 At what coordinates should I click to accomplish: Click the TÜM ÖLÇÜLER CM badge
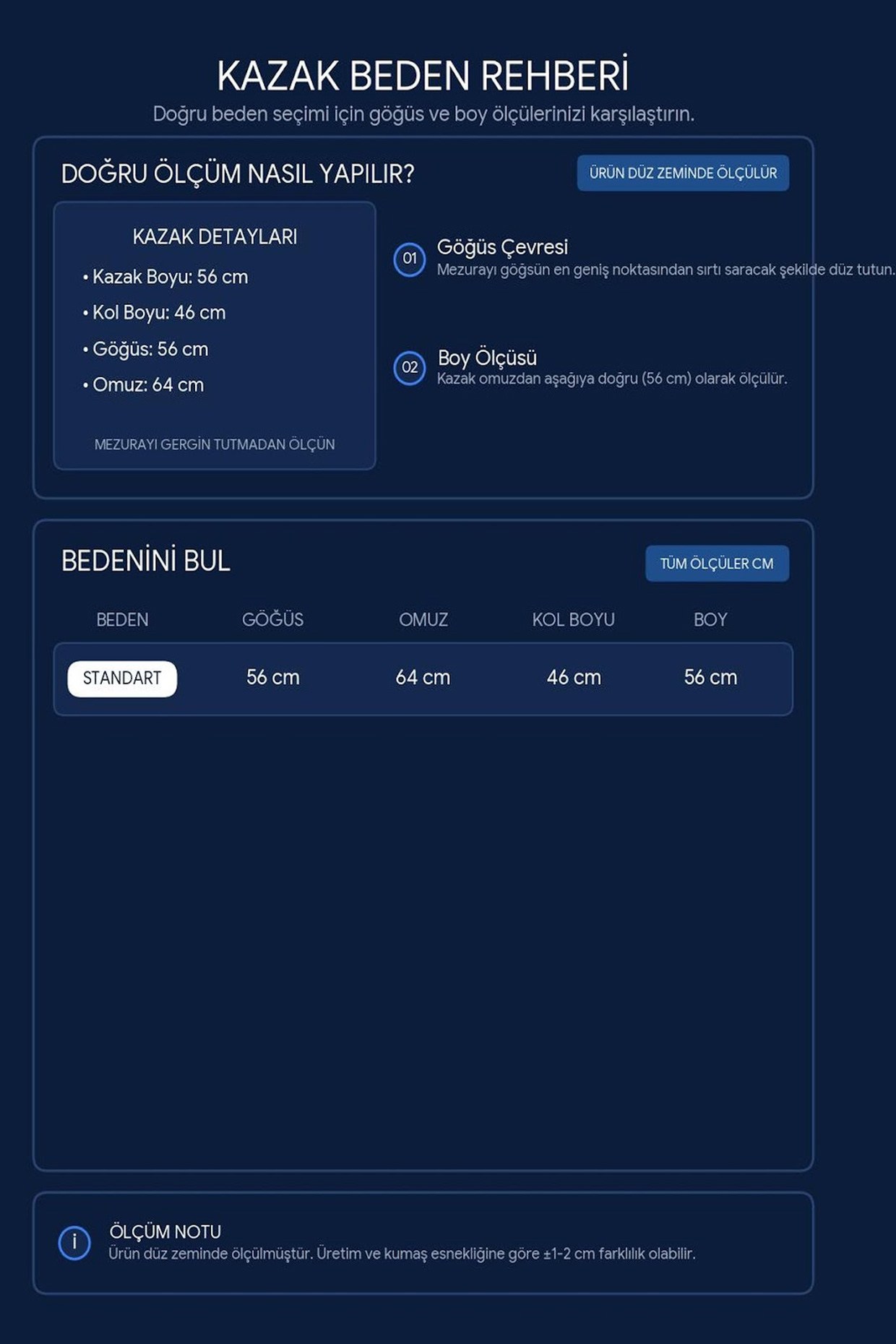(x=717, y=564)
